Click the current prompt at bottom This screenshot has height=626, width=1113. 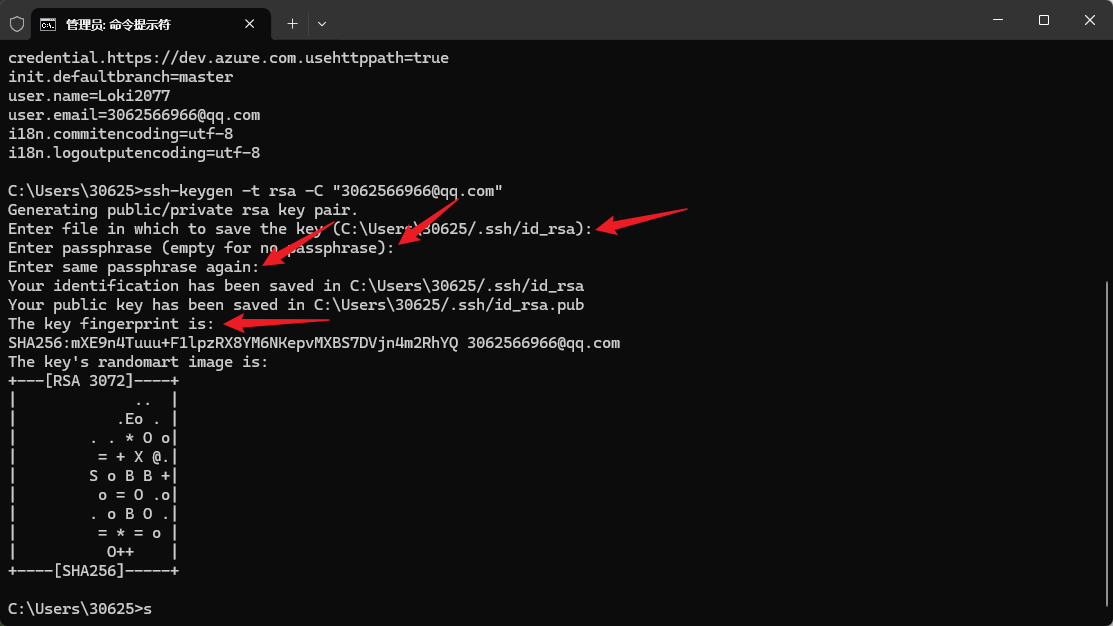coord(80,609)
